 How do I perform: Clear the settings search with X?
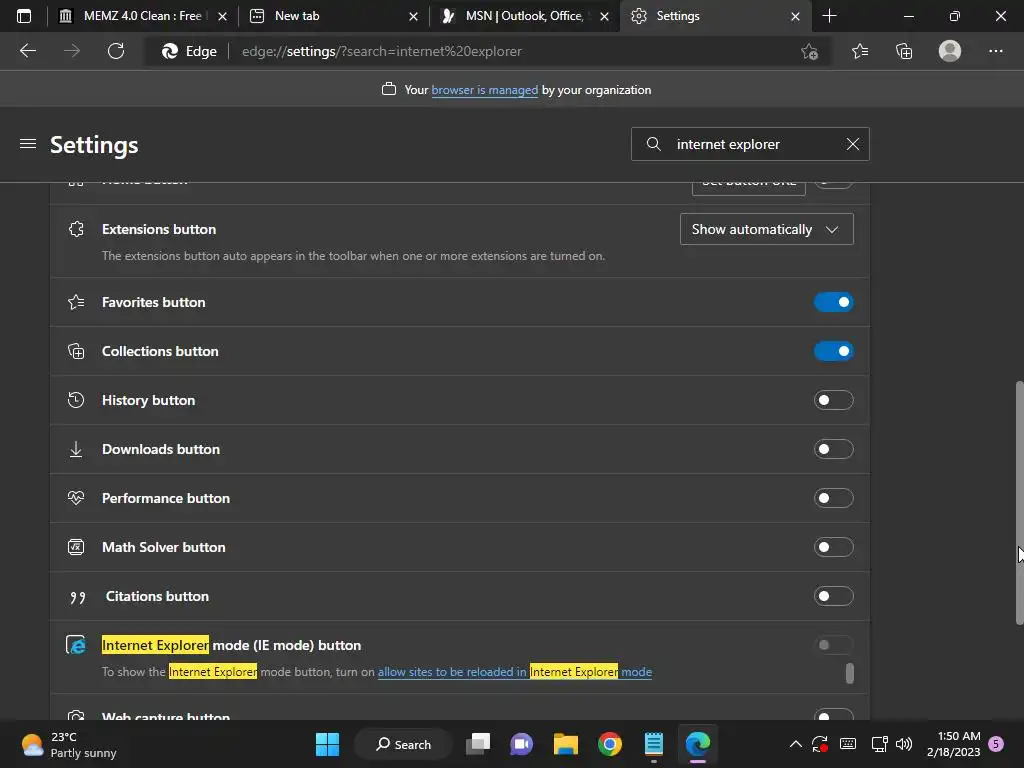(x=852, y=144)
